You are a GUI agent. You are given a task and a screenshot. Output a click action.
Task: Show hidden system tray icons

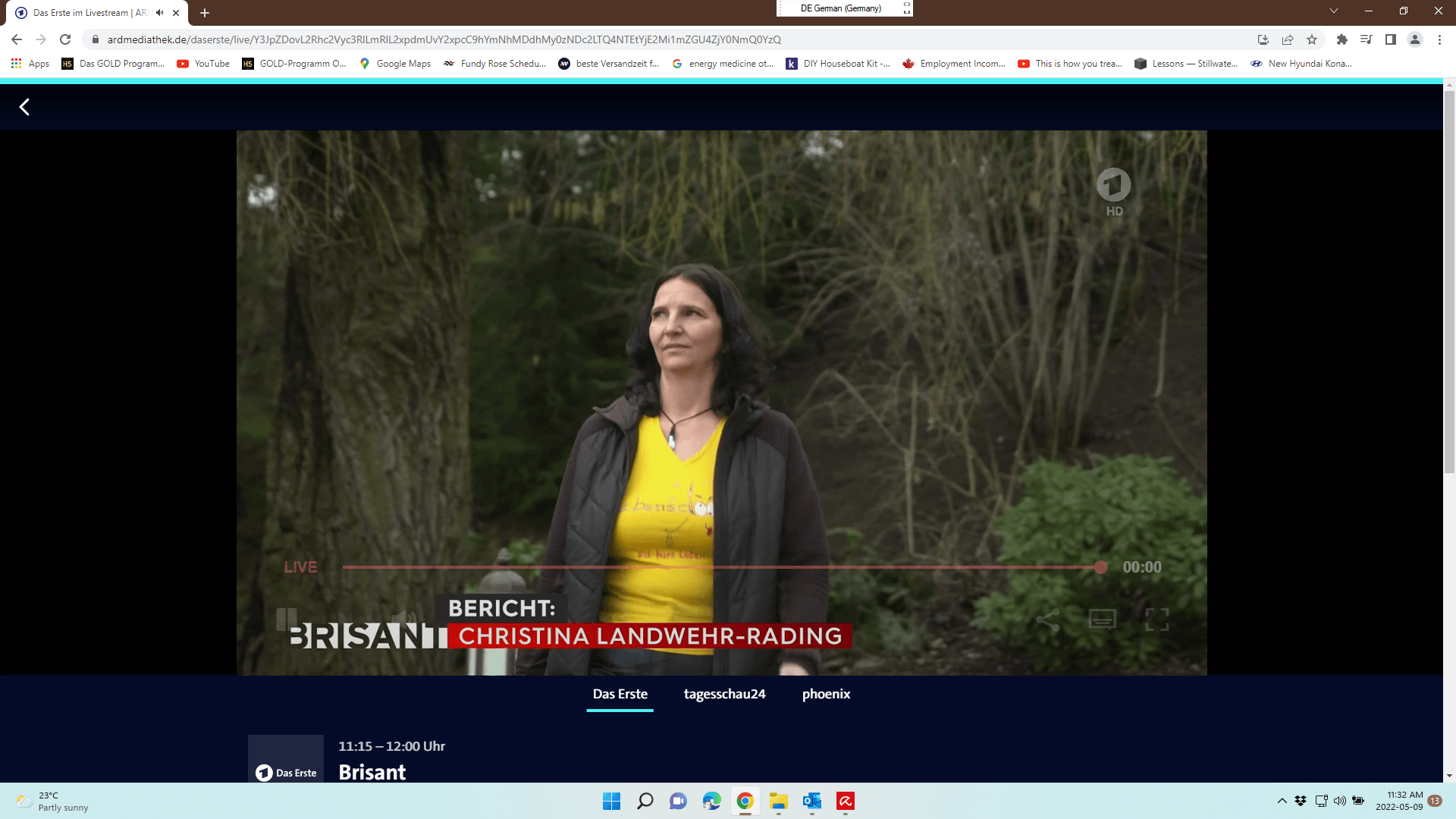click(x=1282, y=801)
